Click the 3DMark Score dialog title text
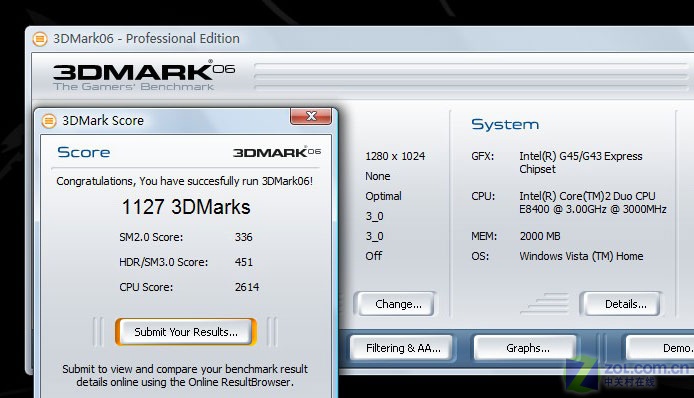Image resolution: width=694 pixels, height=398 pixels. [103, 120]
